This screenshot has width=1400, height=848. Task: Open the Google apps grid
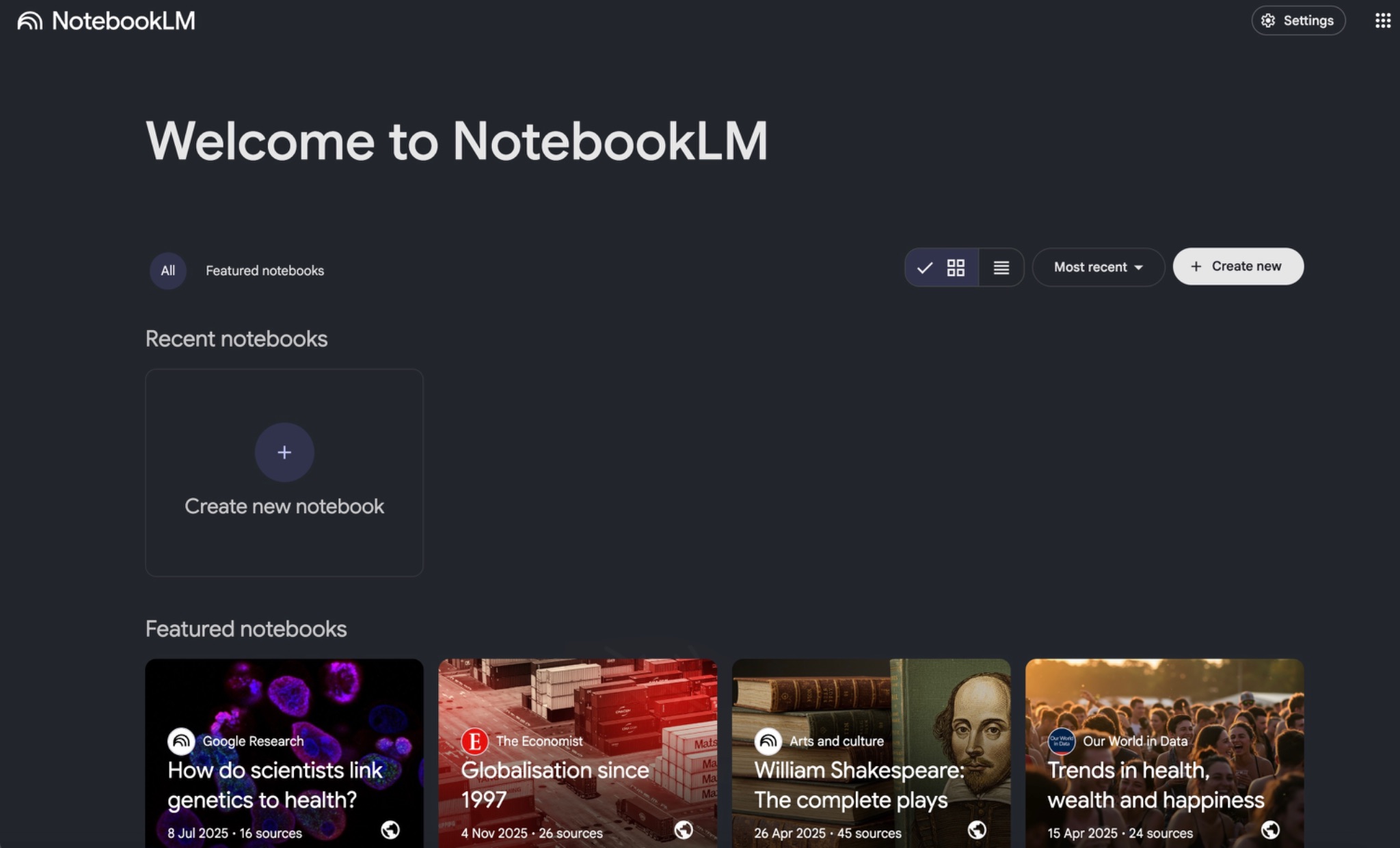(1383, 20)
